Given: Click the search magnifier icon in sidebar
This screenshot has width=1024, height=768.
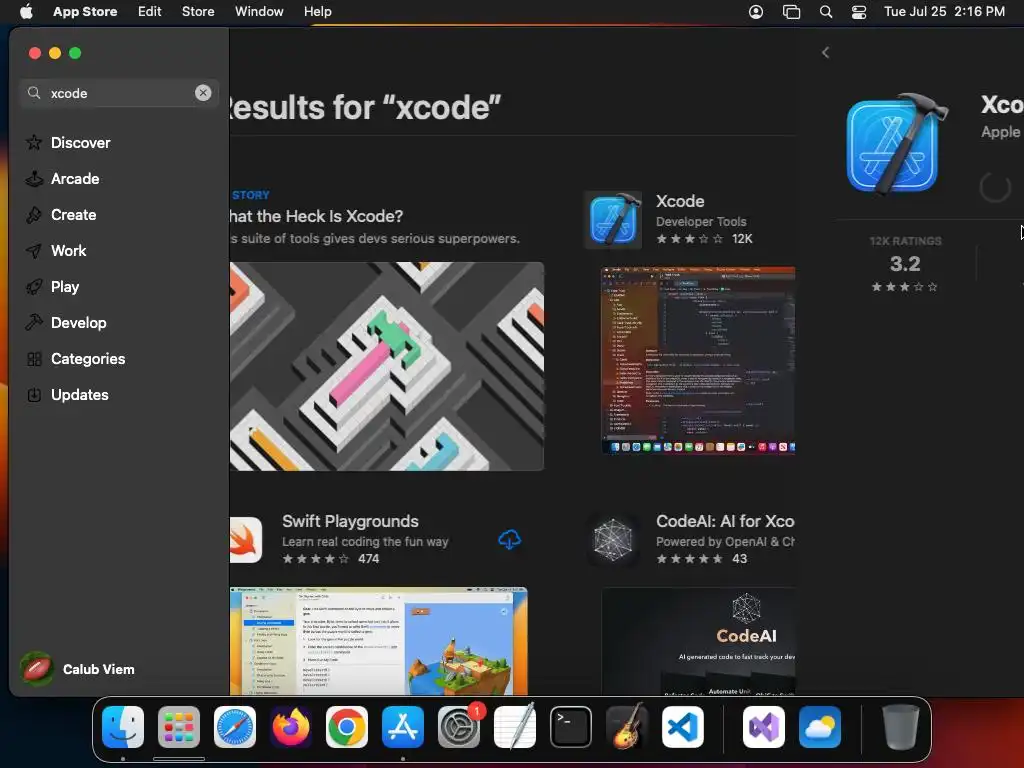Looking at the screenshot, I should (34, 93).
